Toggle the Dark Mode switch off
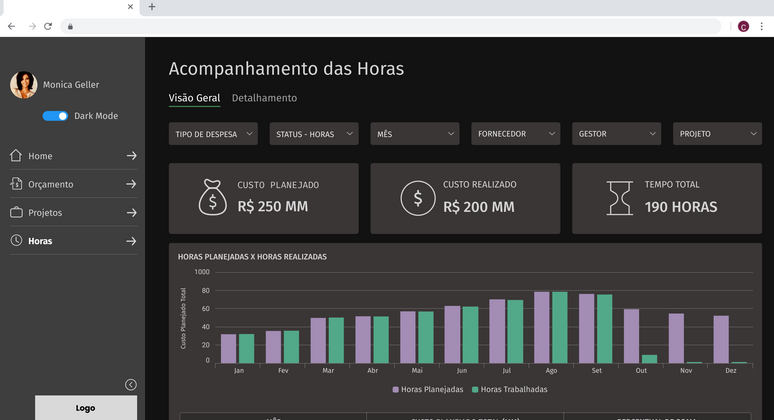Viewport: 774px width, 420px height. pyautogui.click(x=55, y=116)
